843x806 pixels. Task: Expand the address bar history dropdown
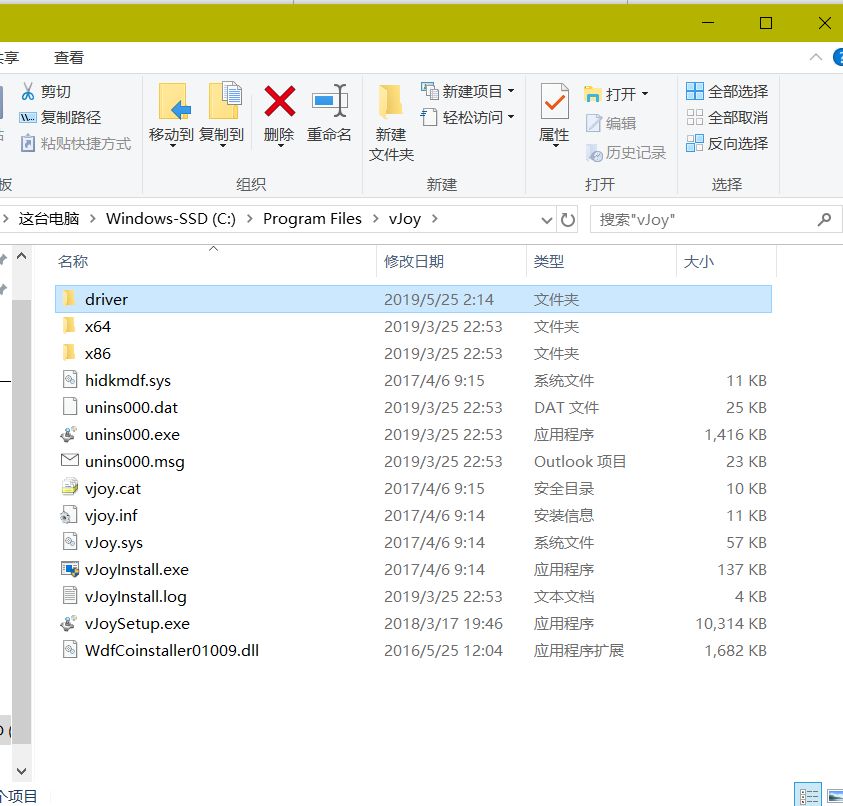point(546,220)
